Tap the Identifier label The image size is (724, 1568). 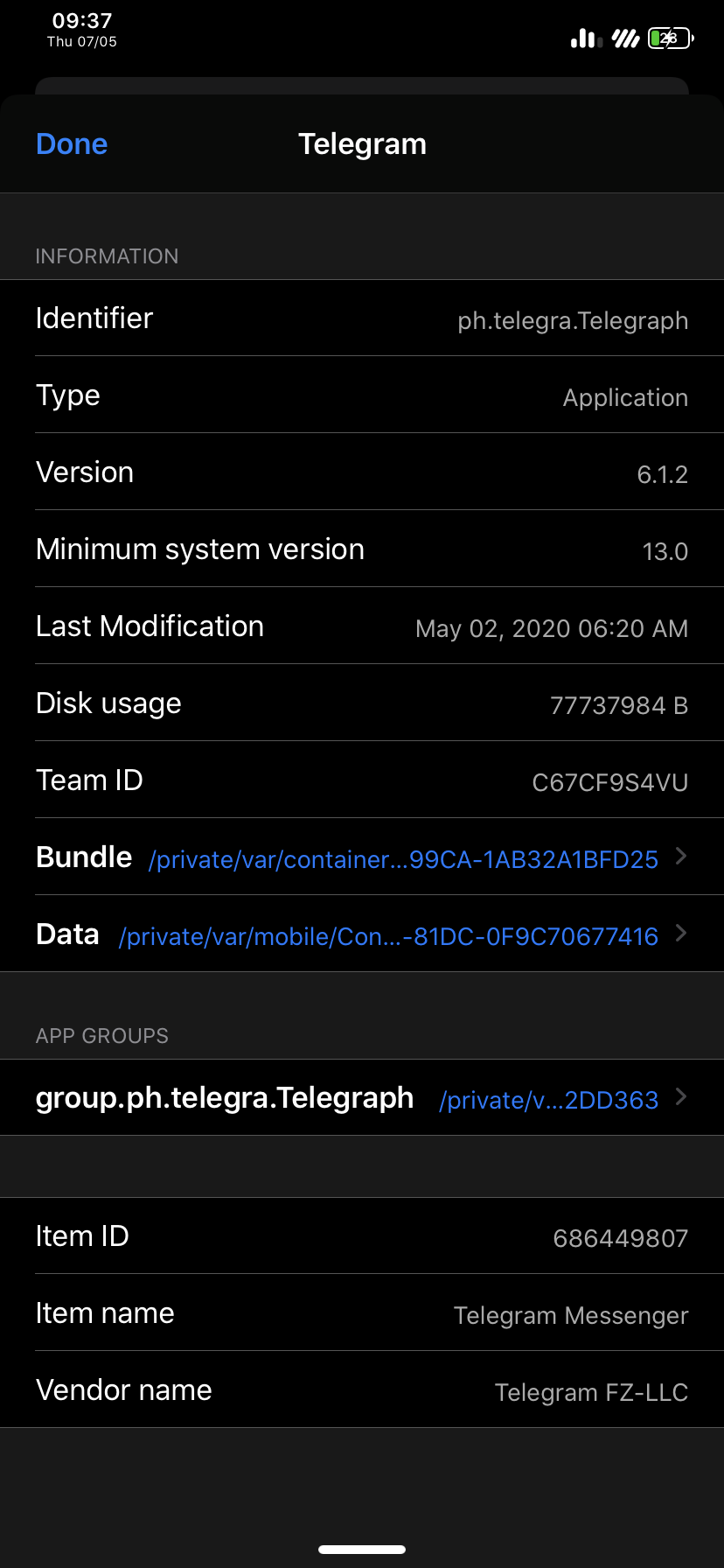pos(94,318)
